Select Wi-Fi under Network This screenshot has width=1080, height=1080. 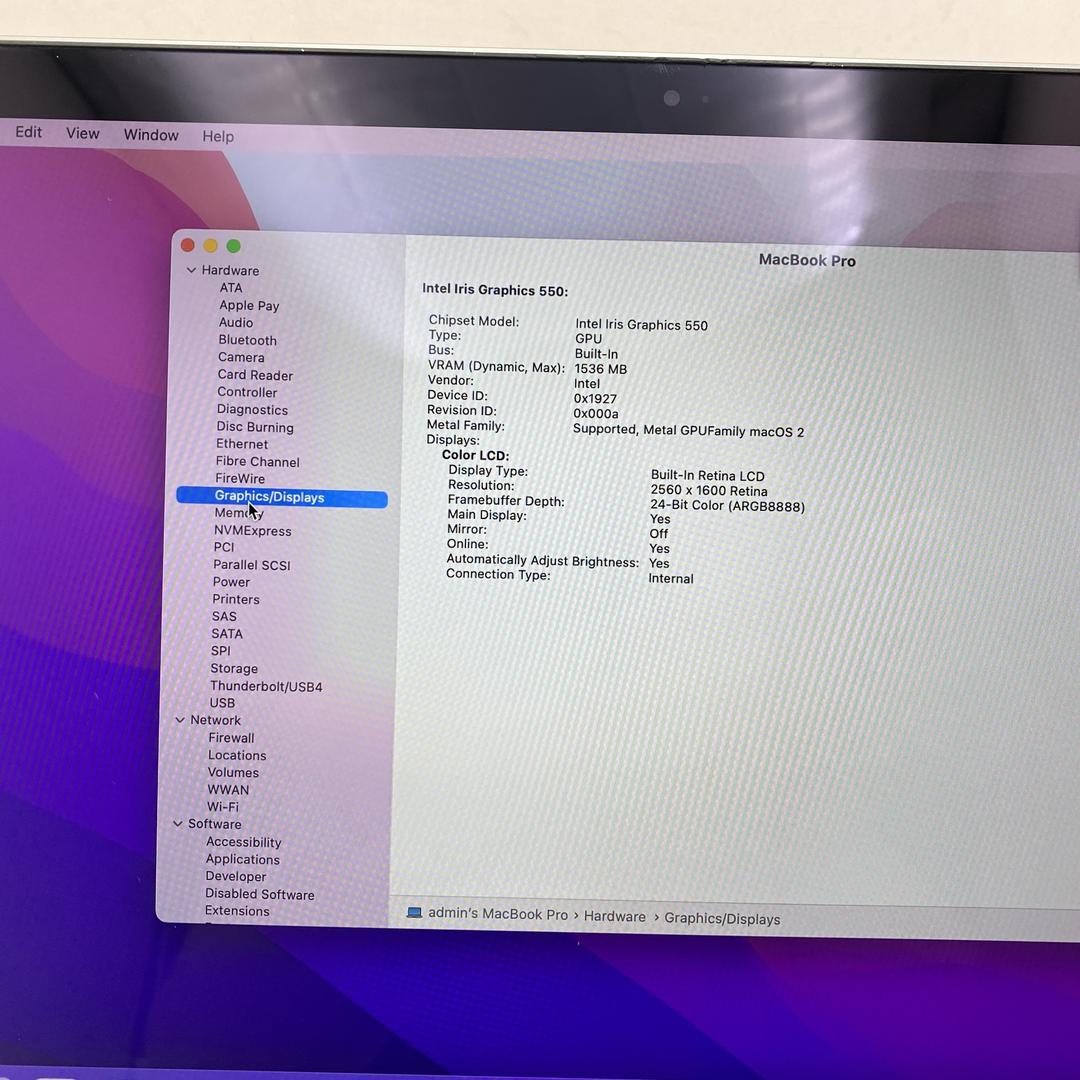222,807
